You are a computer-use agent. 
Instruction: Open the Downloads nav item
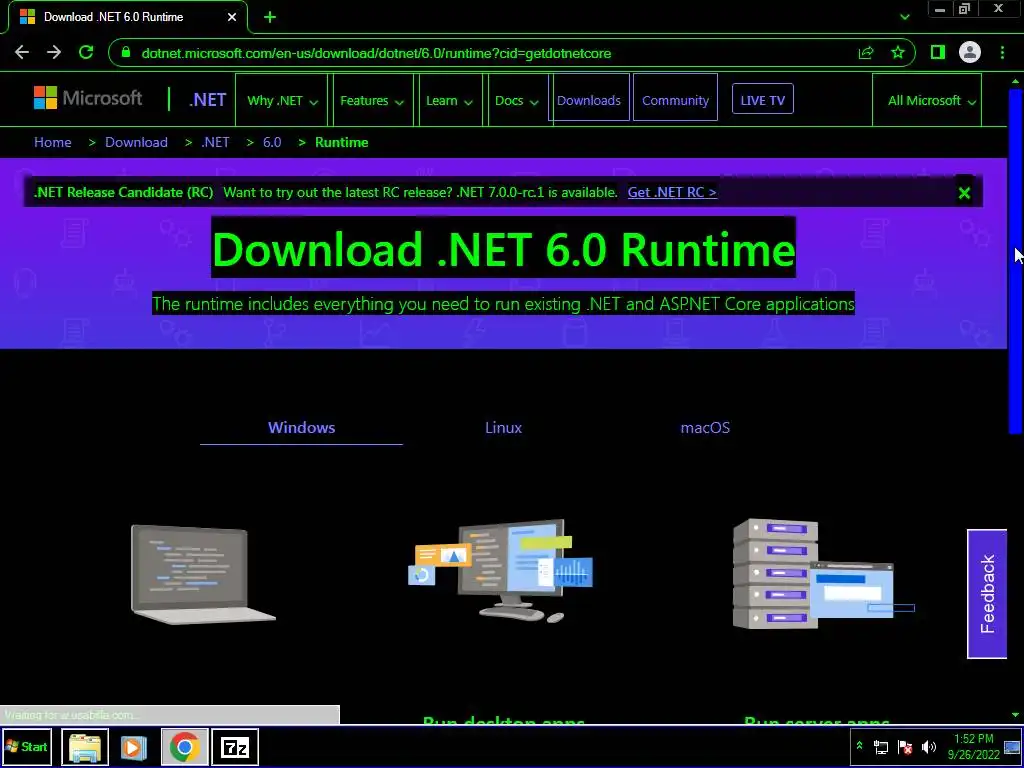[x=589, y=101]
